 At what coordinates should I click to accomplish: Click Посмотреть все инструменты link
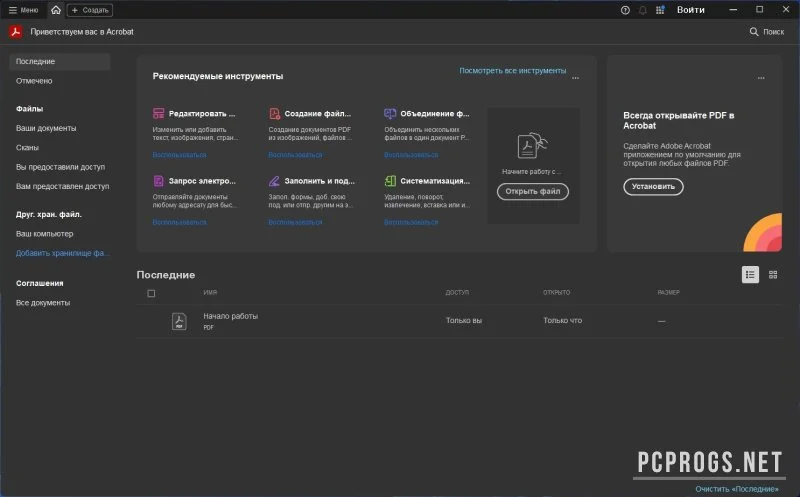tap(512, 70)
